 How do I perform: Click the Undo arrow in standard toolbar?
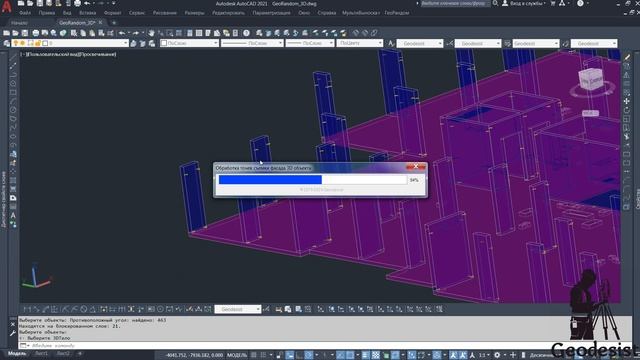tap(122, 33)
